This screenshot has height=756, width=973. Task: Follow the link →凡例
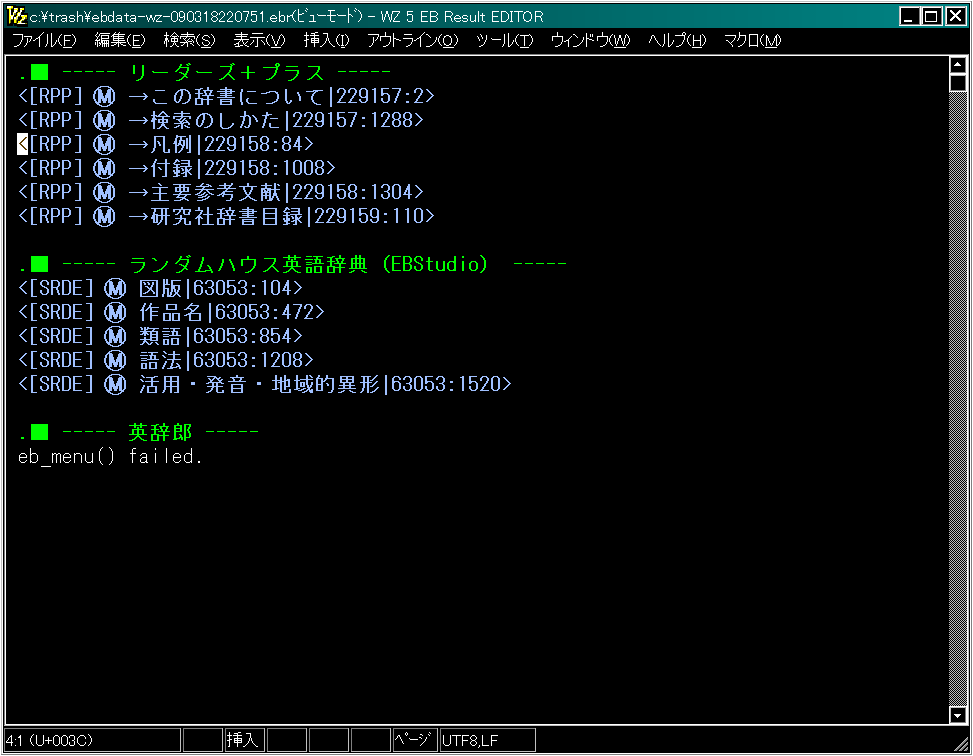tap(160, 144)
